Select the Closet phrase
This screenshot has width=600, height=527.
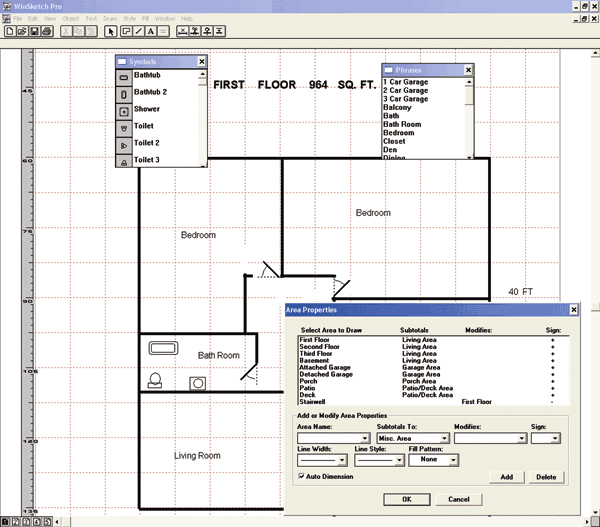(394, 141)
